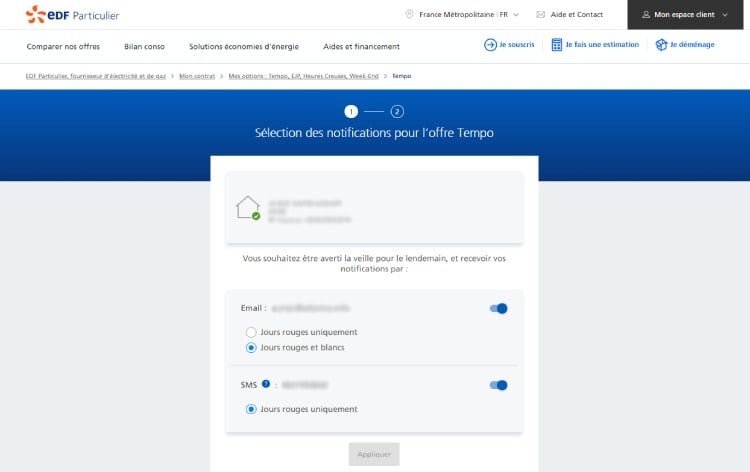Image resolution: width=750 pixels, height=472 pixels.
Task: Toggle SMS notifications switch
Action: point(498,385)
